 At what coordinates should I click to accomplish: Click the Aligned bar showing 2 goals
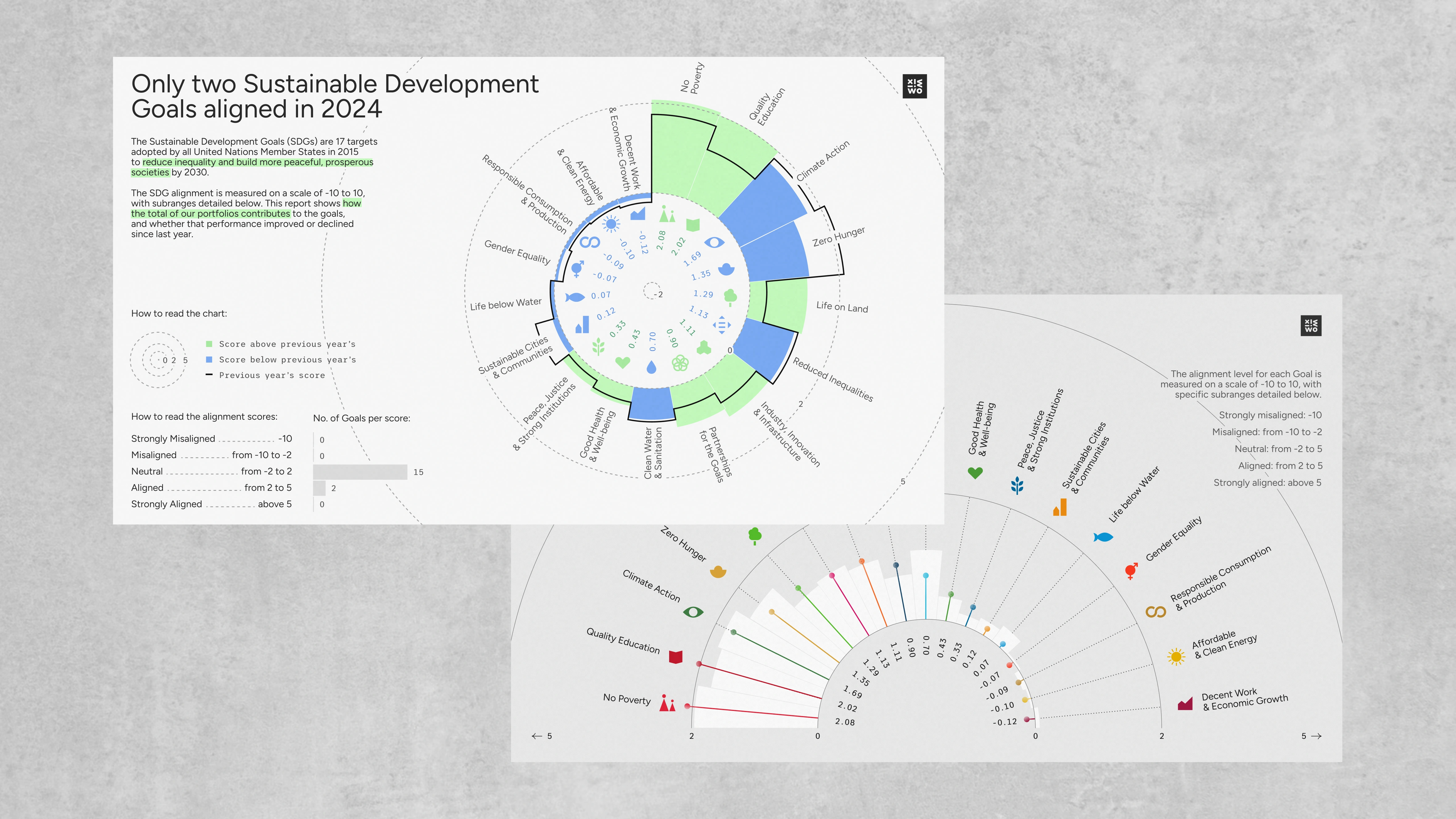coord(319,488)
